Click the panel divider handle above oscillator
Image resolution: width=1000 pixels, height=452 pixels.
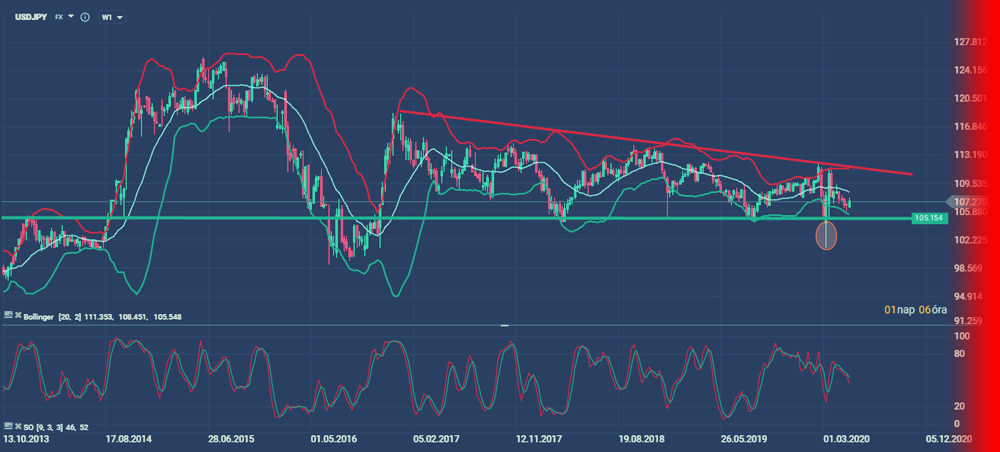tap(505, 325)
